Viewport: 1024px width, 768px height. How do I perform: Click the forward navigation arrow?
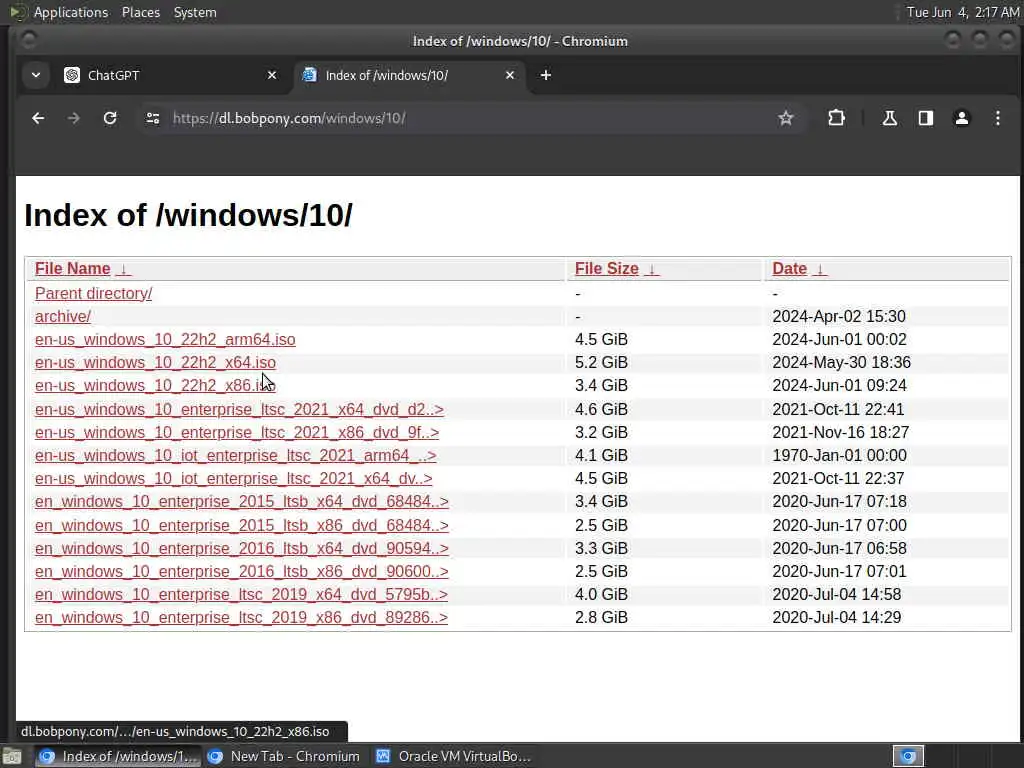point(74,118)
